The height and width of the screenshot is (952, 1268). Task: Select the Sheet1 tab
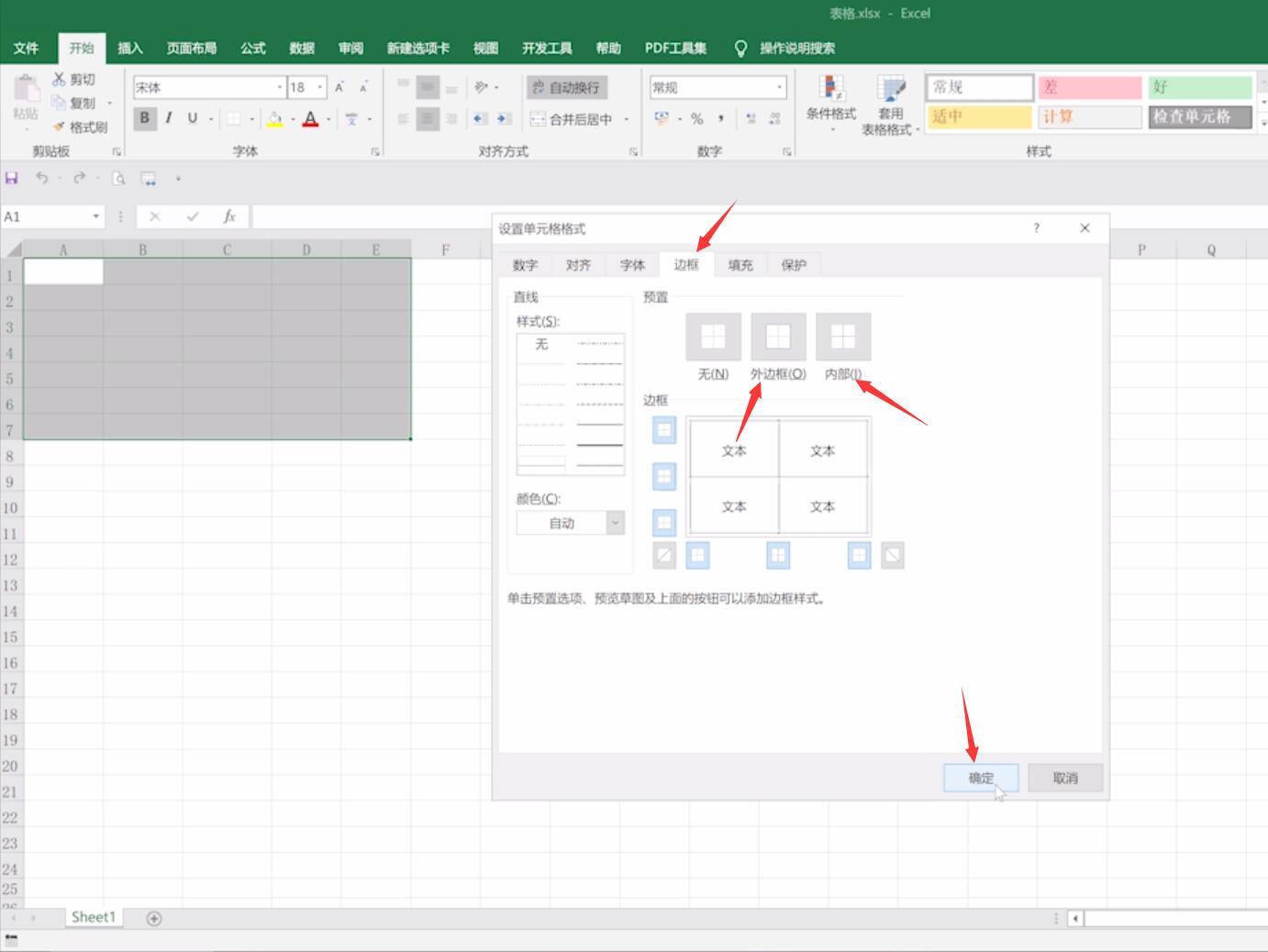click(x=94, y=917)
